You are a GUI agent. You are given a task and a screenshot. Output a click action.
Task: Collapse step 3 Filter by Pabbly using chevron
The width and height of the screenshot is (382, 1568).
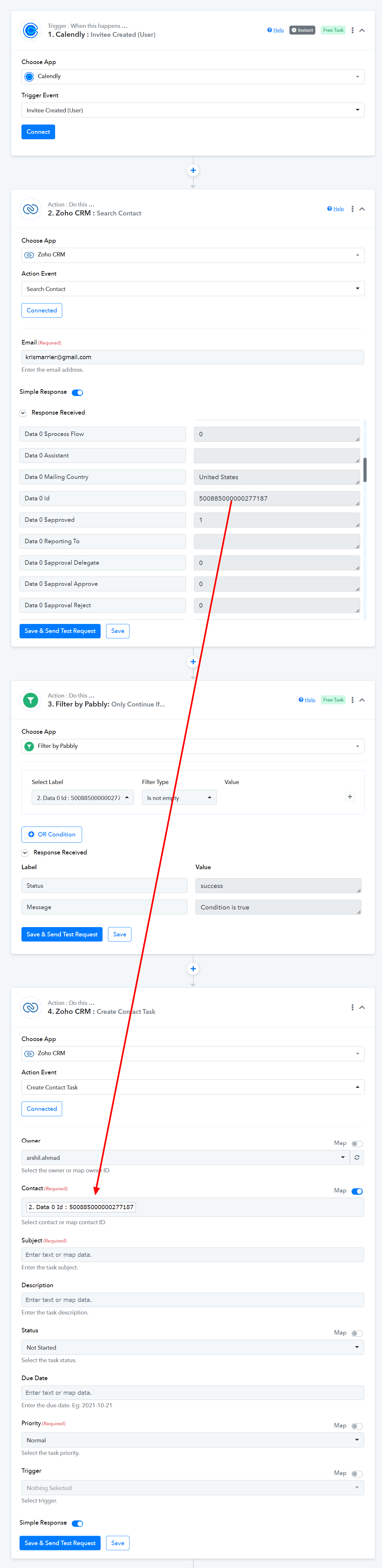tap(362, 700)
